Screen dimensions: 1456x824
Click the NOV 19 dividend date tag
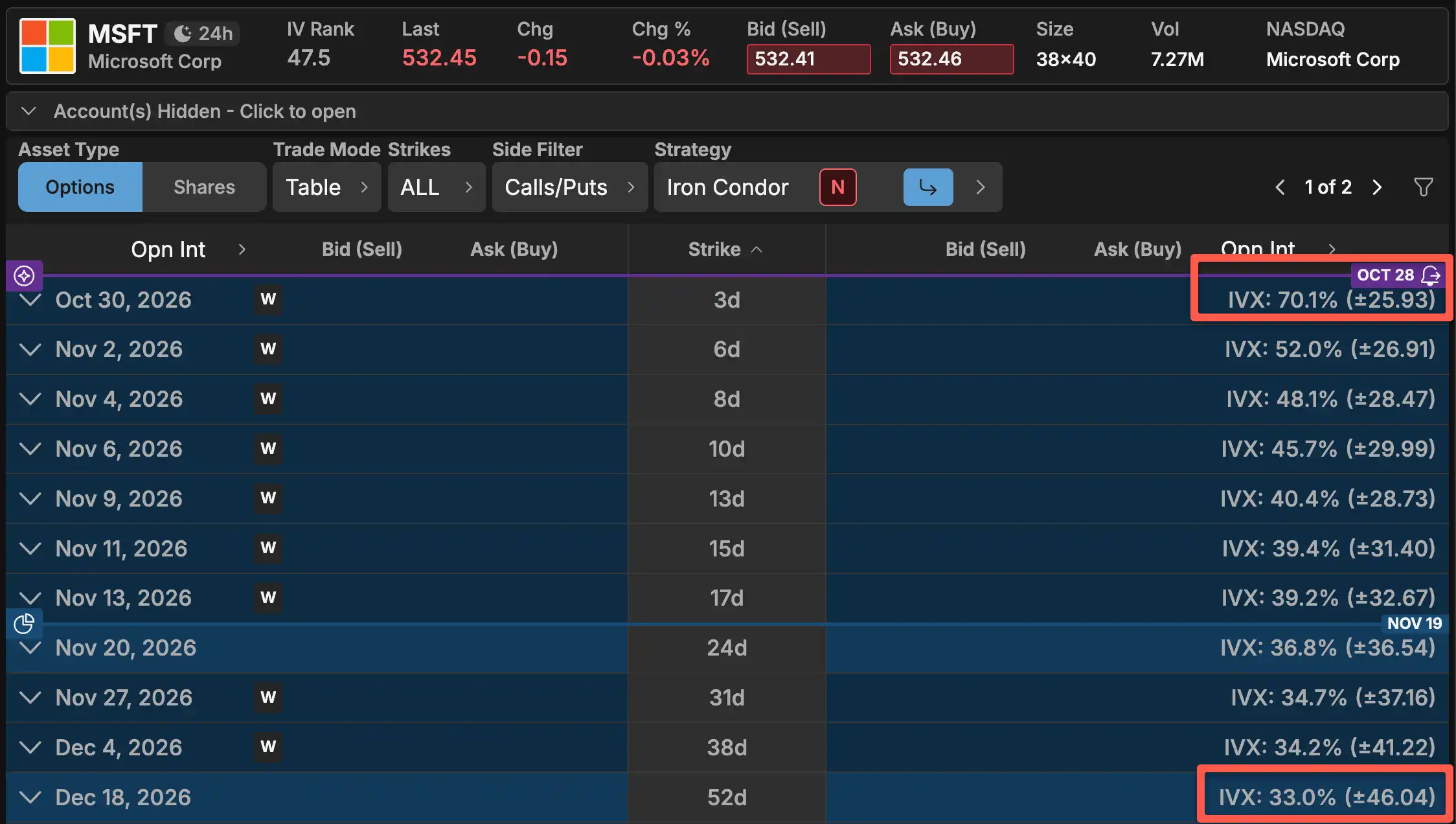point(1415,623)
